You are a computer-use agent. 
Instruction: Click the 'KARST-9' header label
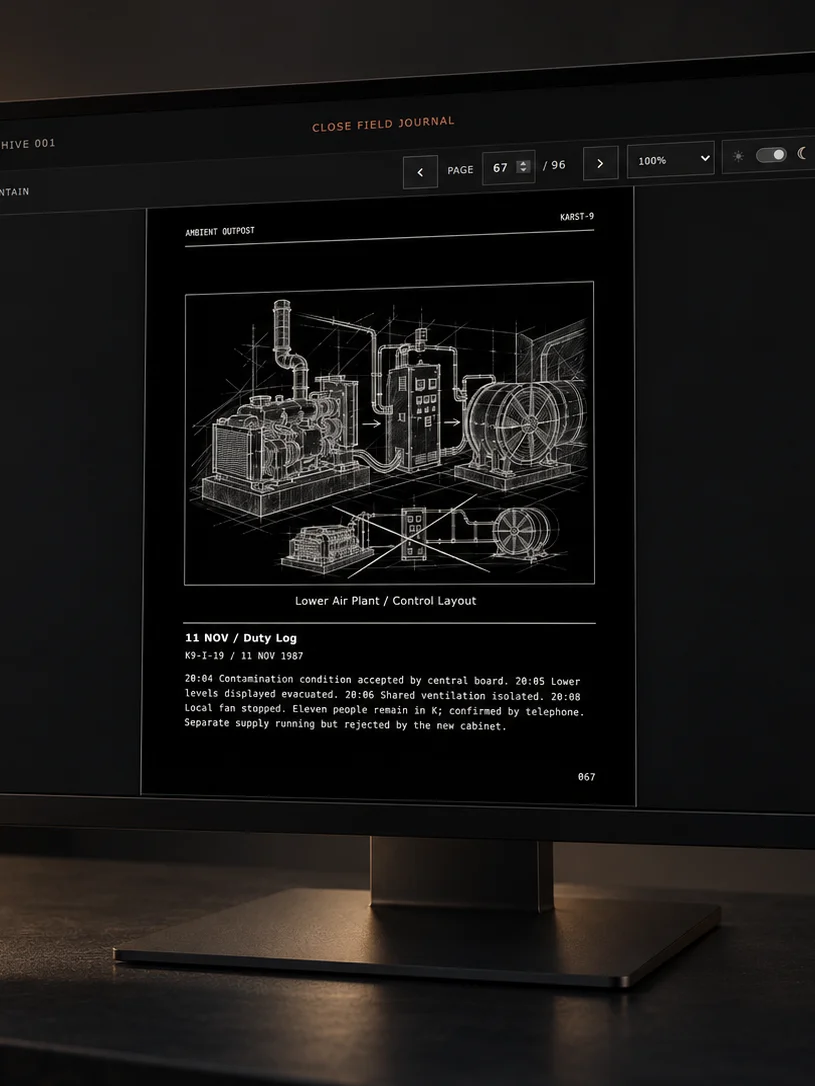click(577, 217)
